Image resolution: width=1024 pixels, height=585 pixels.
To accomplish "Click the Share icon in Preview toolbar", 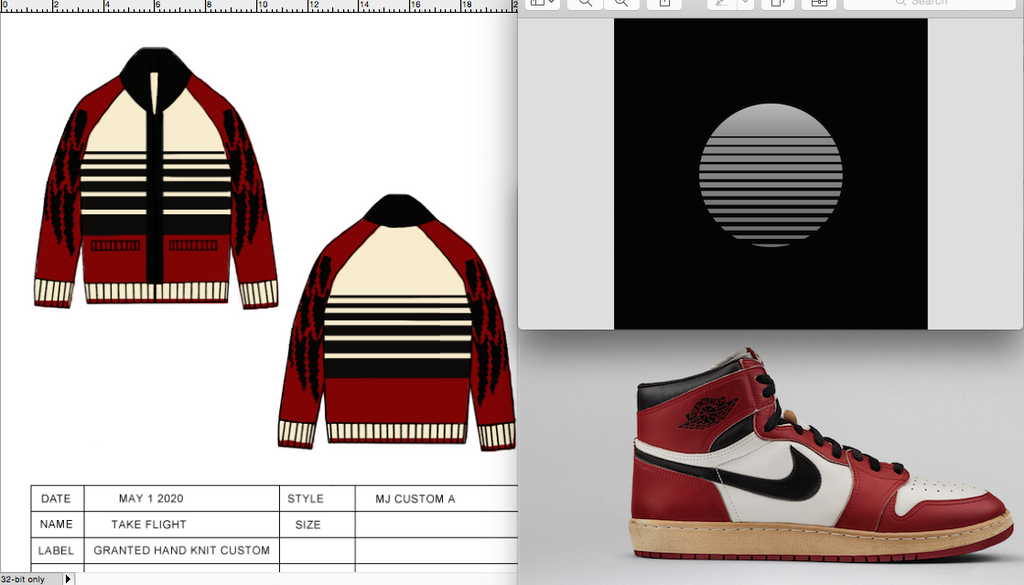I will [664, 3].
